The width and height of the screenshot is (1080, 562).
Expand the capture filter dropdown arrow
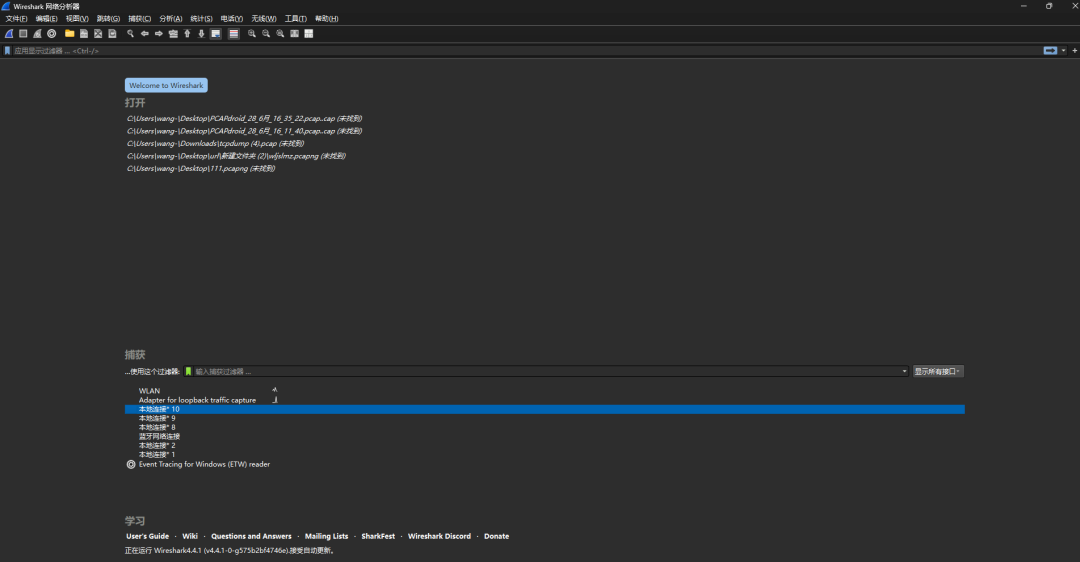[904, 371]
